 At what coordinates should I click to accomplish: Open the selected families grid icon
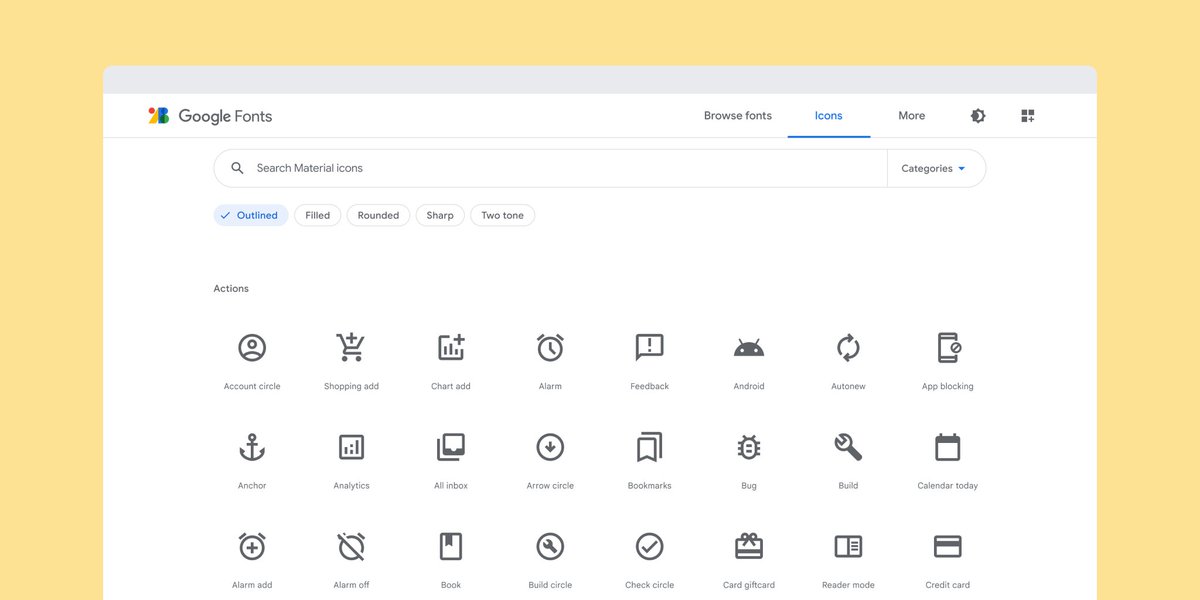tap(1028, 116)
